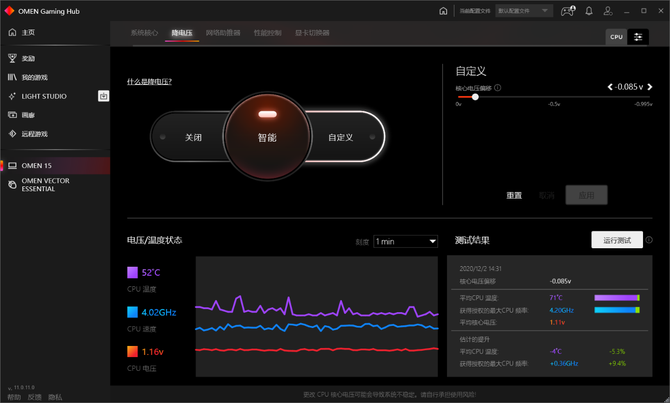Open LIGHT STUDIO in the sidebar
Image resolution: width=670 pixels, height=403 pixels.
44,96
